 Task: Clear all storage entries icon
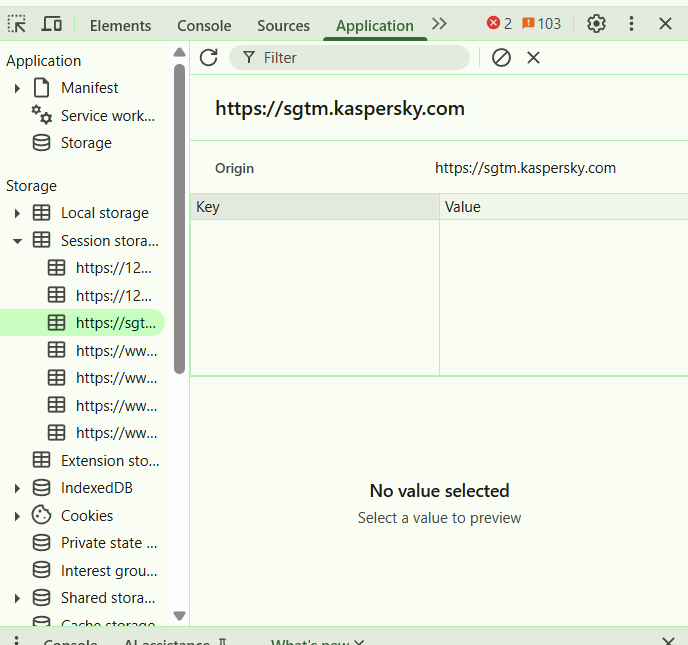tap(501, 57)
